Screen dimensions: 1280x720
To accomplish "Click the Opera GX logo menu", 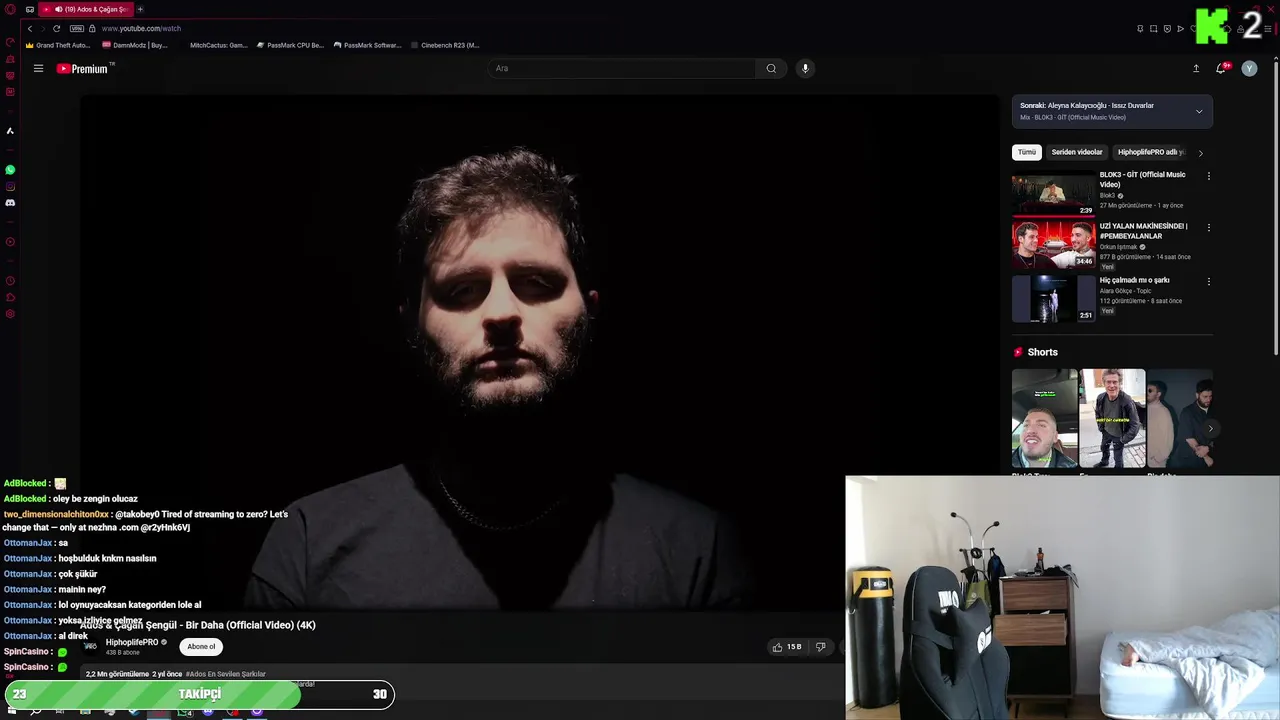I will [10, 9].
